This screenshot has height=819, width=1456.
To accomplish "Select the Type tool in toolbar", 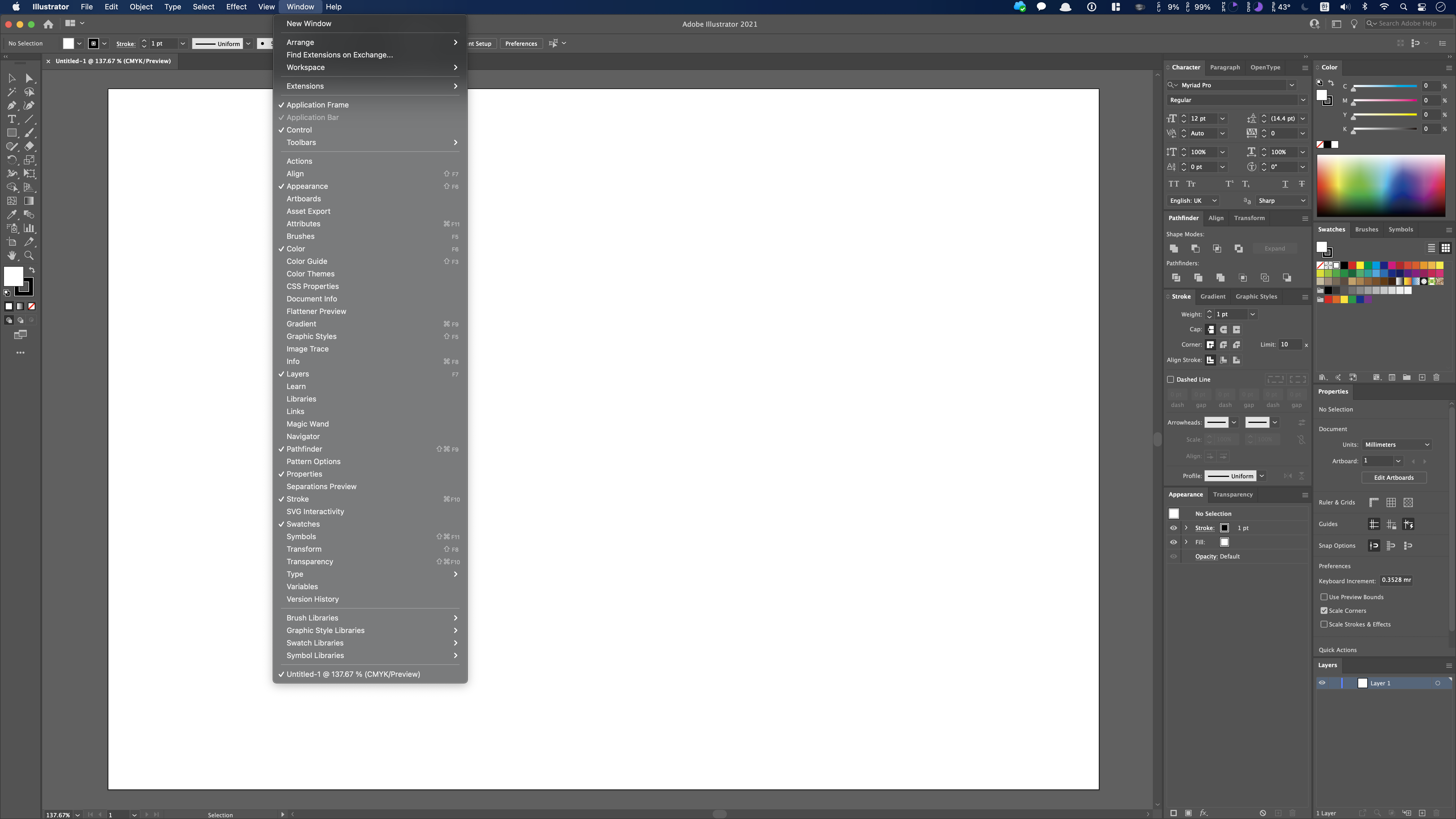I will pyautogui.click(x=12, y=119).
